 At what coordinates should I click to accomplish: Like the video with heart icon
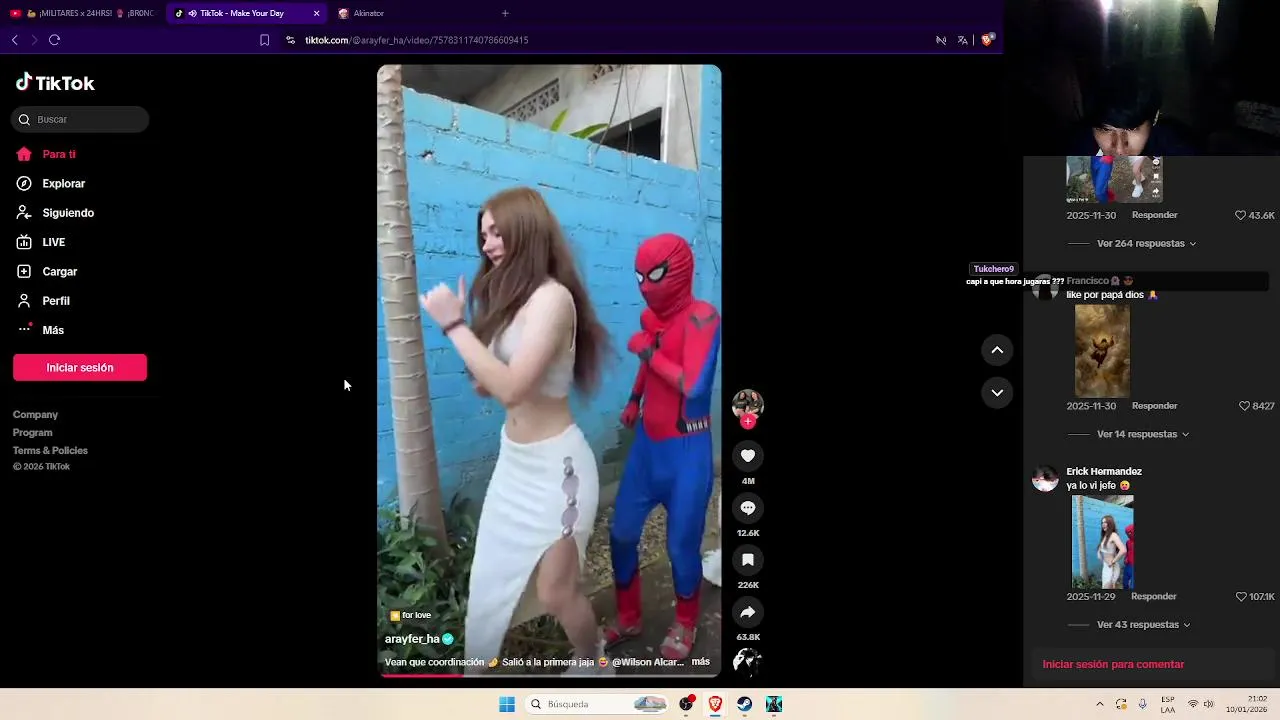[748, 456]
